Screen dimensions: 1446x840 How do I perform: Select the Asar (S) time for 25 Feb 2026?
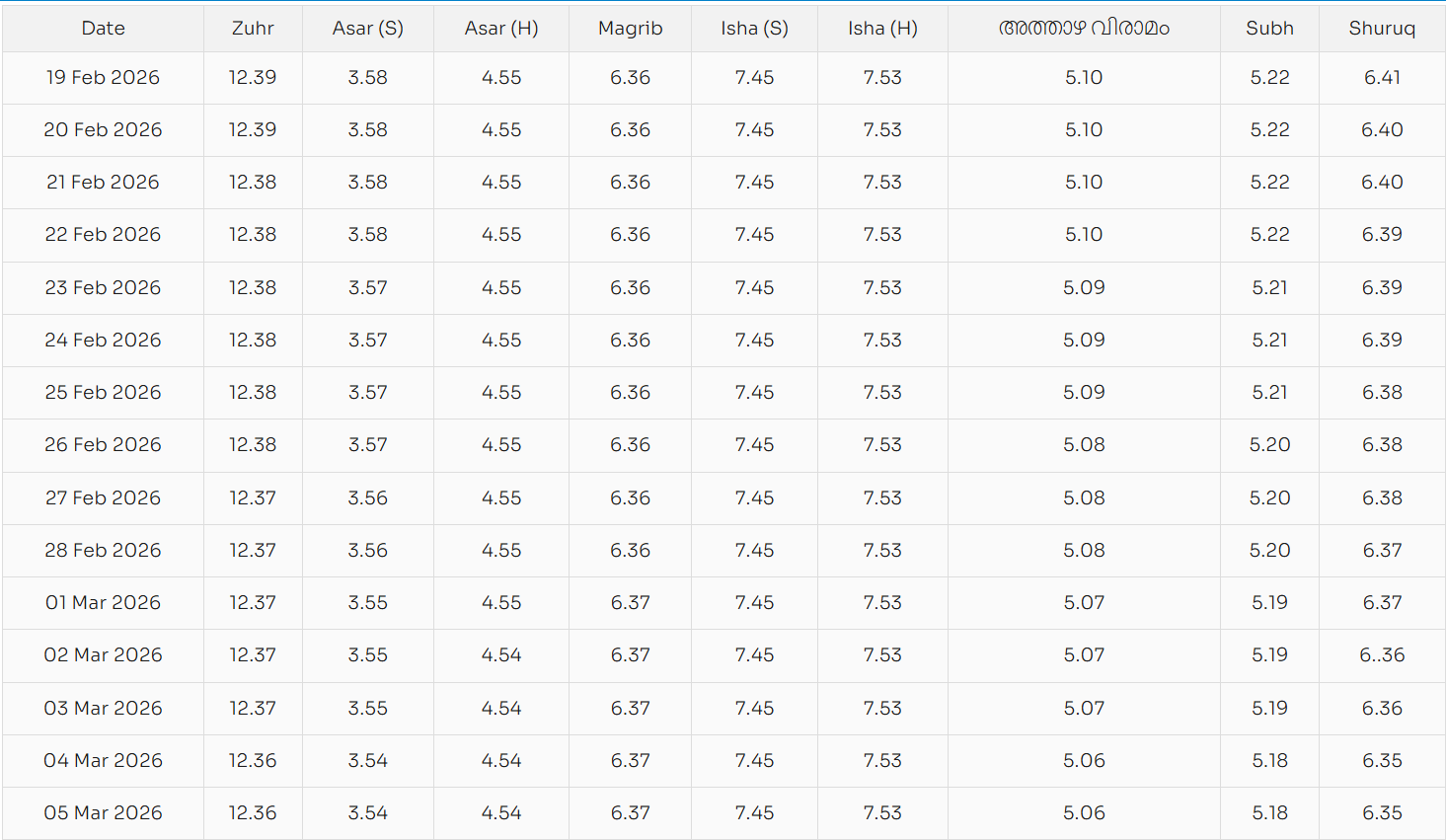point(367,393)
